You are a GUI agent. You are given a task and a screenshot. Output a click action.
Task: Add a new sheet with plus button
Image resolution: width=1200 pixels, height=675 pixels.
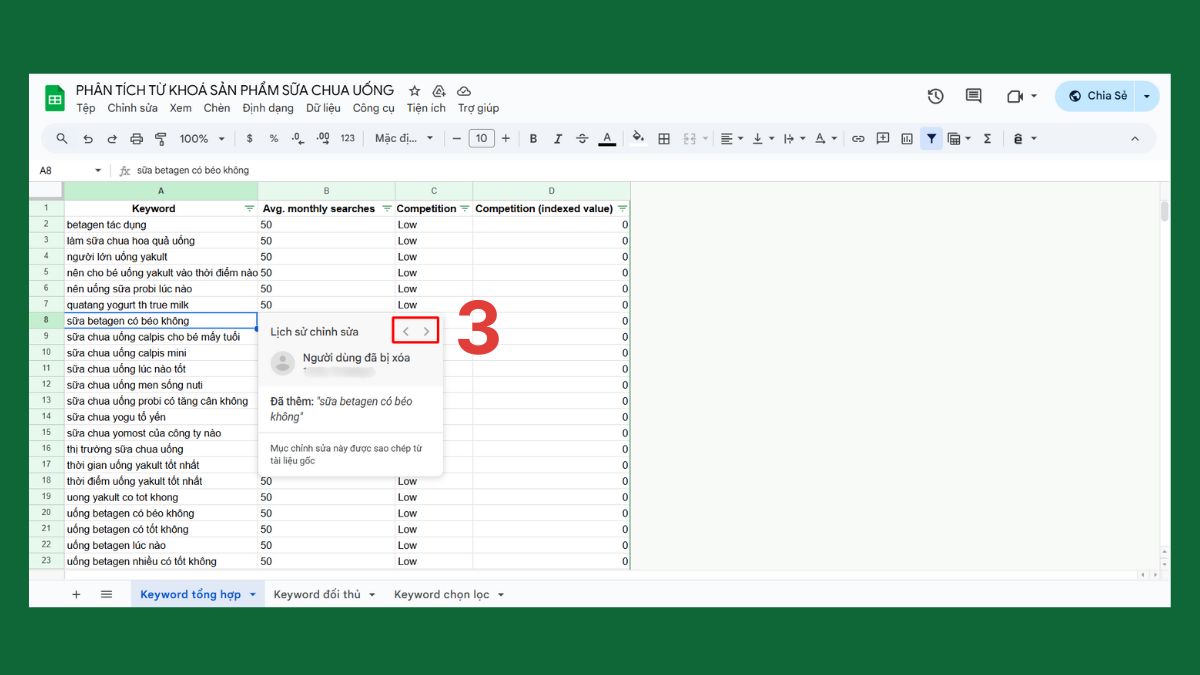(75, 593)
